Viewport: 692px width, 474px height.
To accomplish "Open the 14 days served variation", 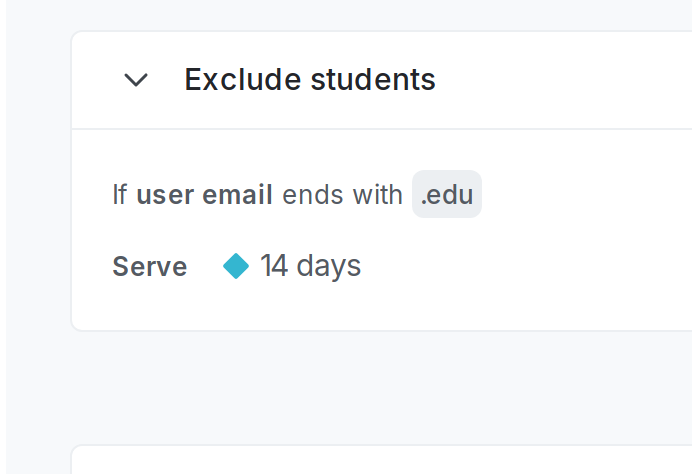I will (x=310, y=266).
